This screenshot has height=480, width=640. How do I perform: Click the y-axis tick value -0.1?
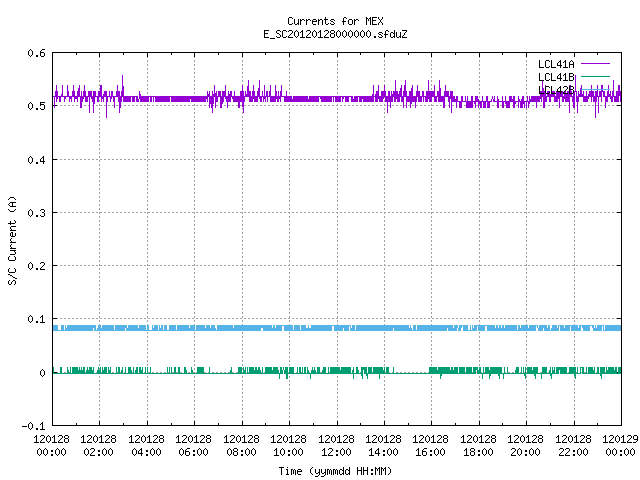[x=33, y=426]
